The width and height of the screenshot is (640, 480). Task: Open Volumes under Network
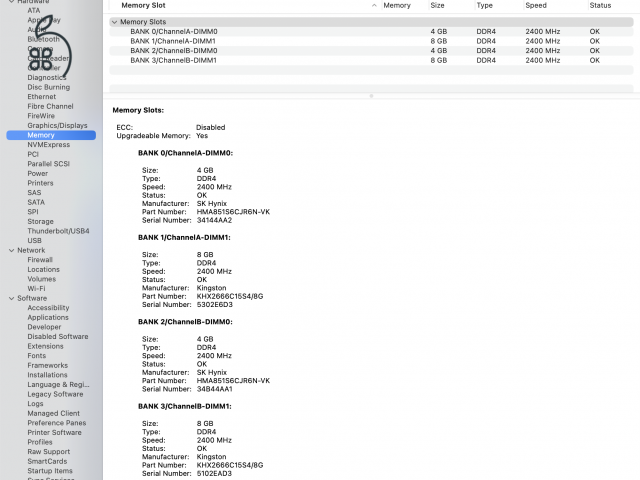click(x=42, y=279)
